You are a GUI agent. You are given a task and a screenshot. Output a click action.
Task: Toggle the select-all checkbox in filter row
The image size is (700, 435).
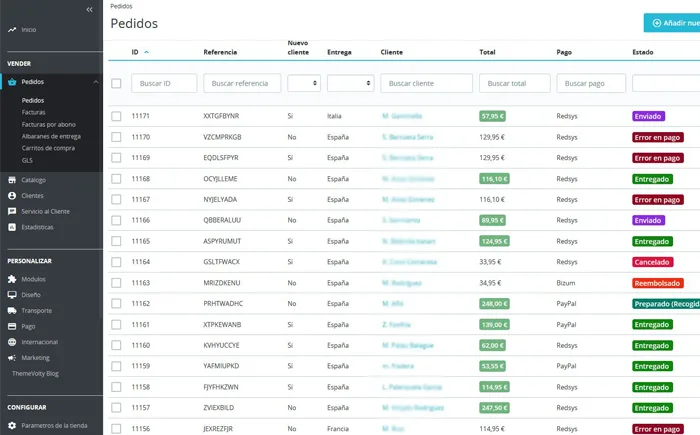pyautogui.click(x=117, y=83)
